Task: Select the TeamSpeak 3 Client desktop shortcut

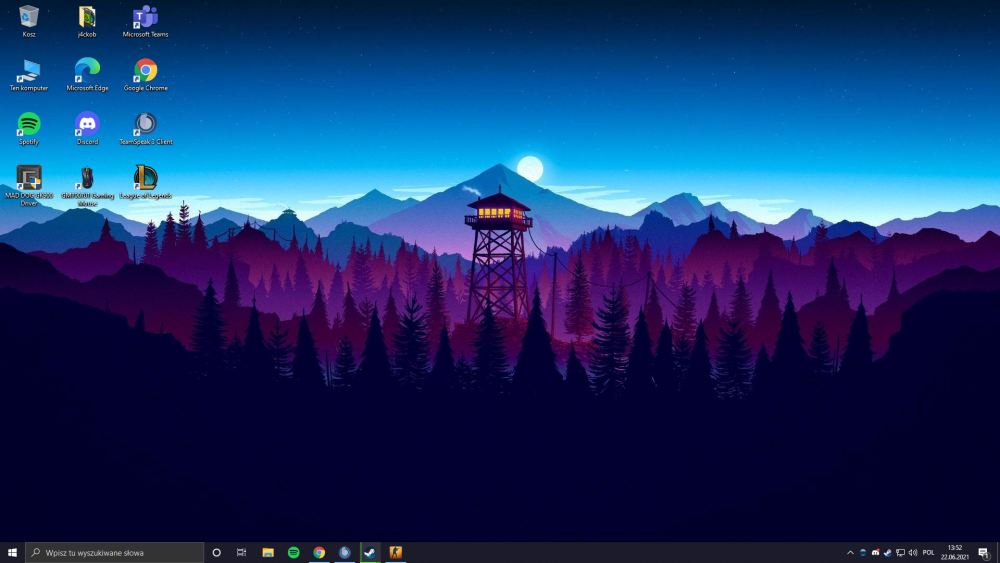Action: tap(145, 129)
